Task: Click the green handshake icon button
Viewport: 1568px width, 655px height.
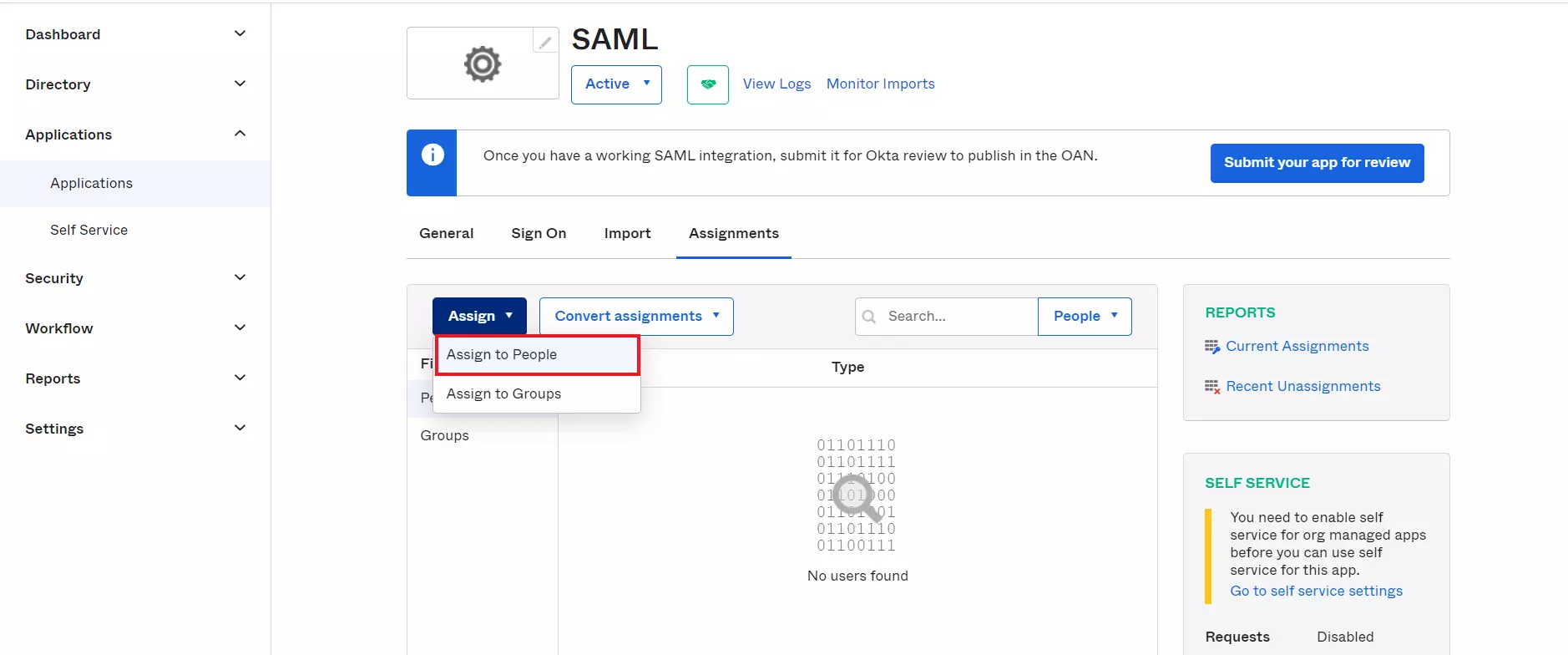Action: pos(708,84)
